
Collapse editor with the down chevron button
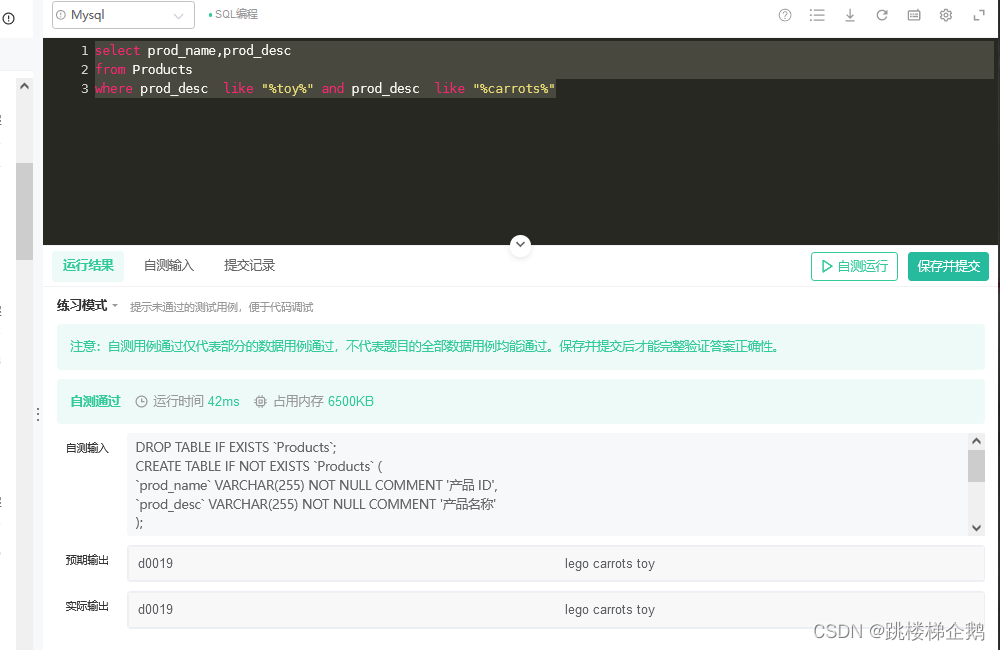(x=520, y=244)
